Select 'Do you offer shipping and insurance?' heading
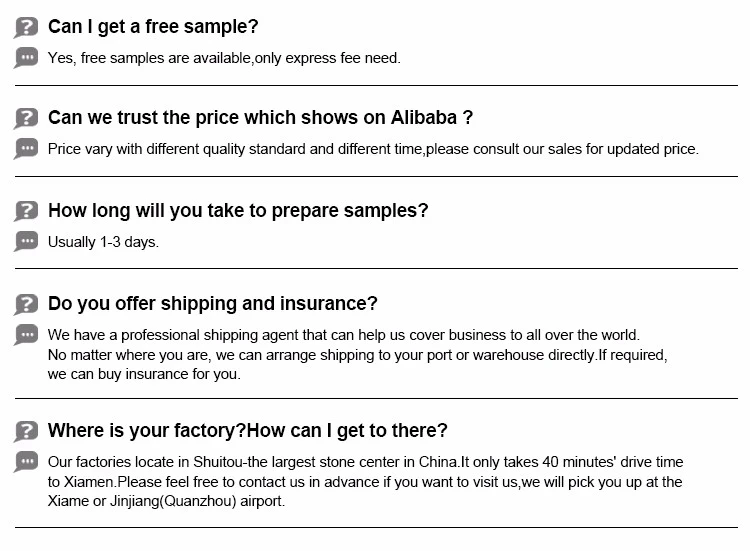This screenshot has height=551, width=750. click(213, 304)
